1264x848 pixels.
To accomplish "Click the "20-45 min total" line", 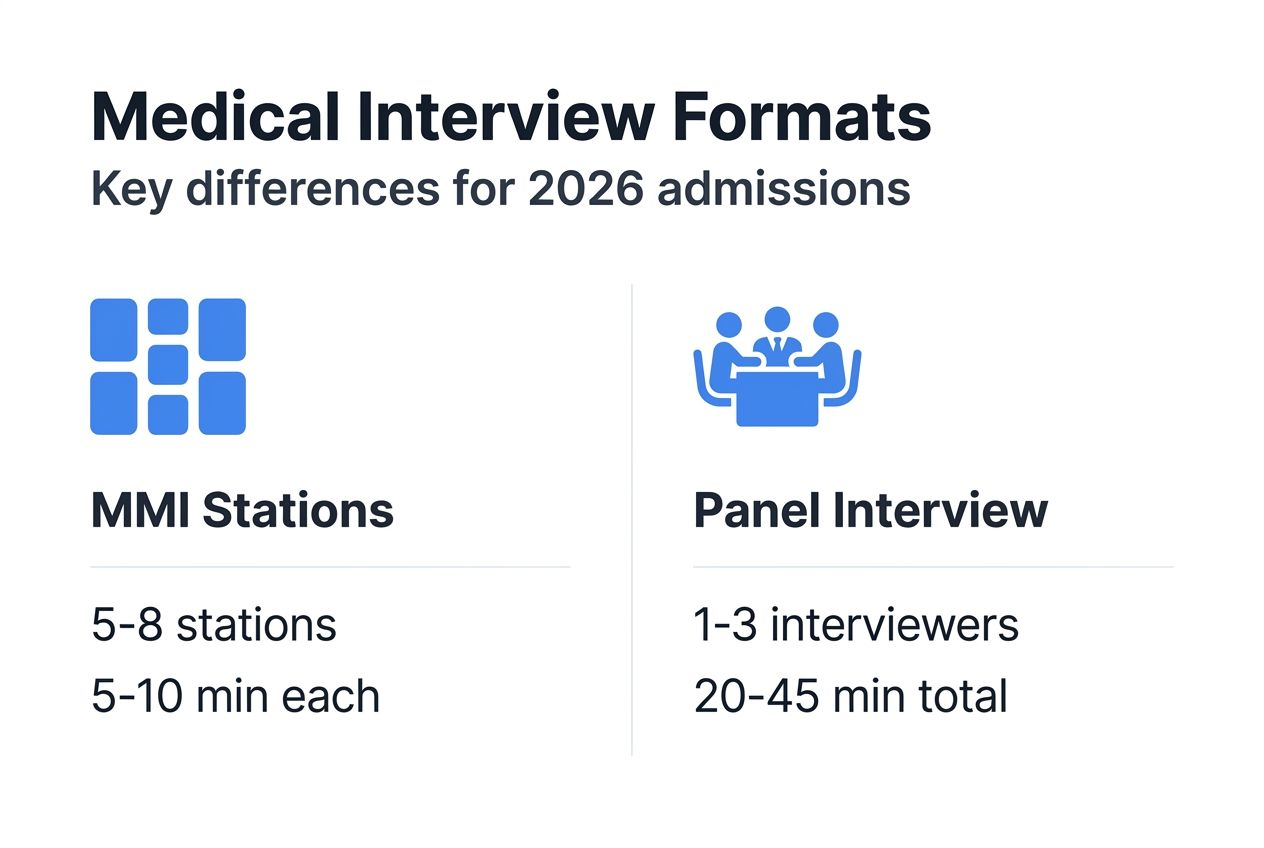I will click(x=850, y=696).
